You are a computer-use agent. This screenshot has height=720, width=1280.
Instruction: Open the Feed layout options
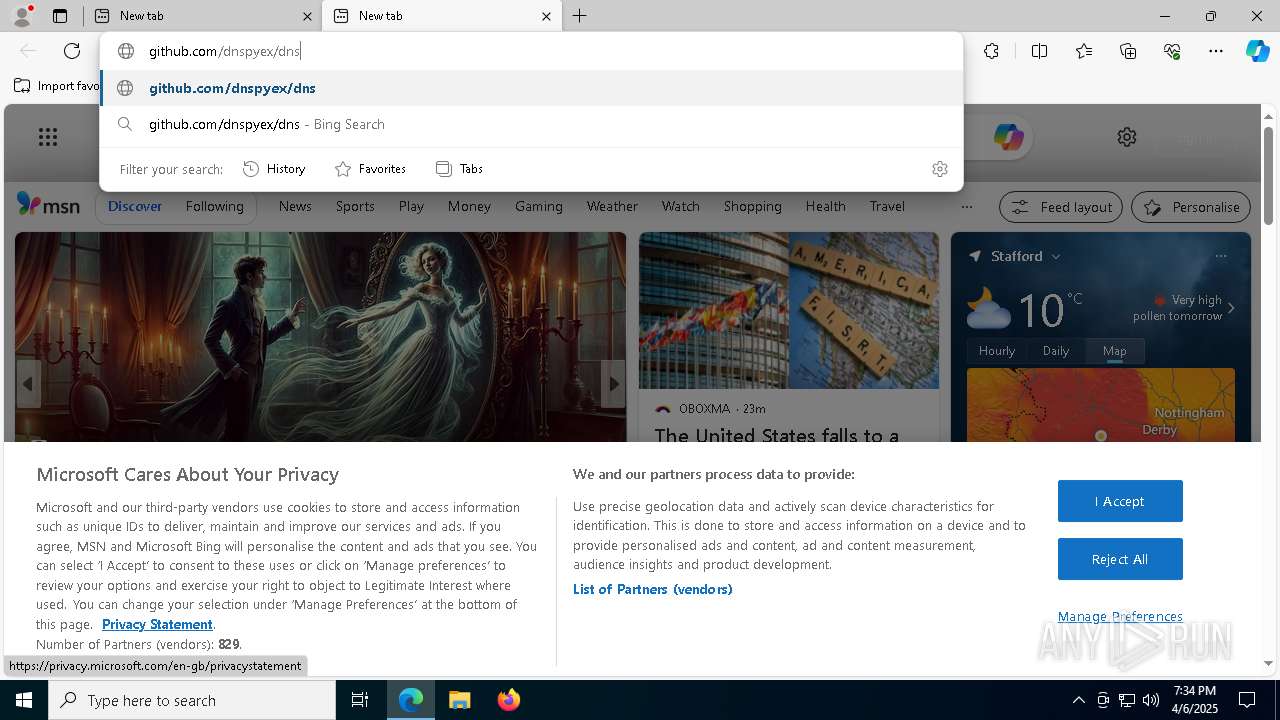(1061, 207)
